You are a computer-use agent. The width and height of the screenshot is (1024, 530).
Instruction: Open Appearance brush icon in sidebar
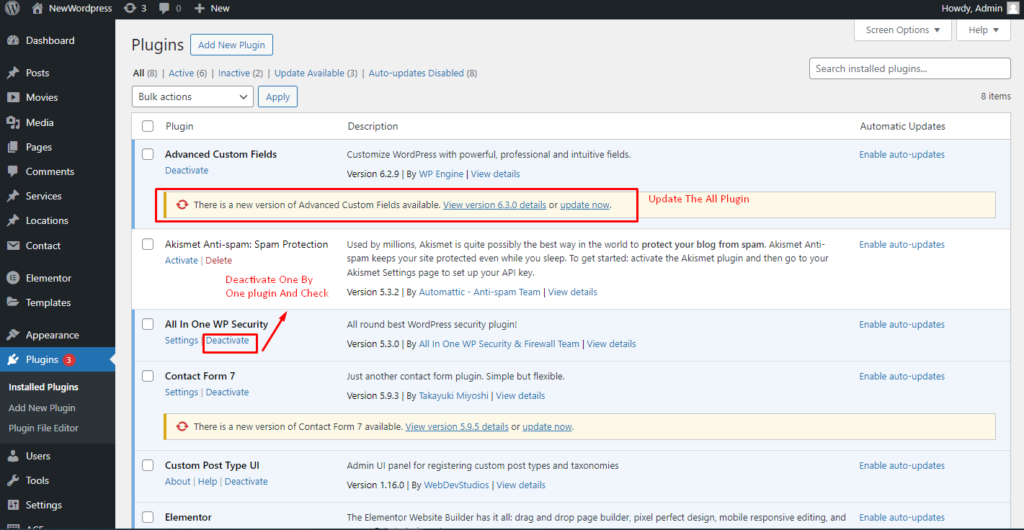click(12, 335)
